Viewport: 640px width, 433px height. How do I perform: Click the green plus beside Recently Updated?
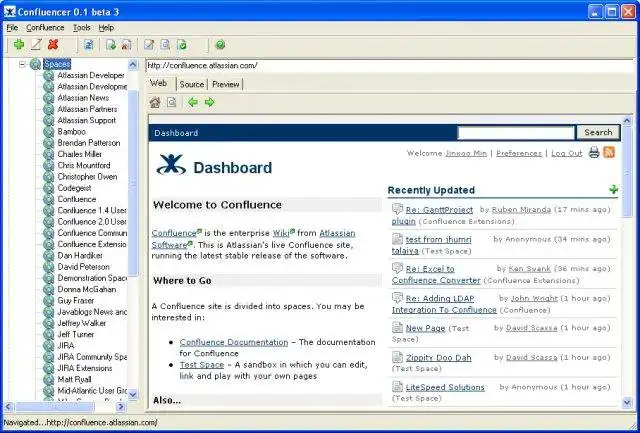coord(613,189)
